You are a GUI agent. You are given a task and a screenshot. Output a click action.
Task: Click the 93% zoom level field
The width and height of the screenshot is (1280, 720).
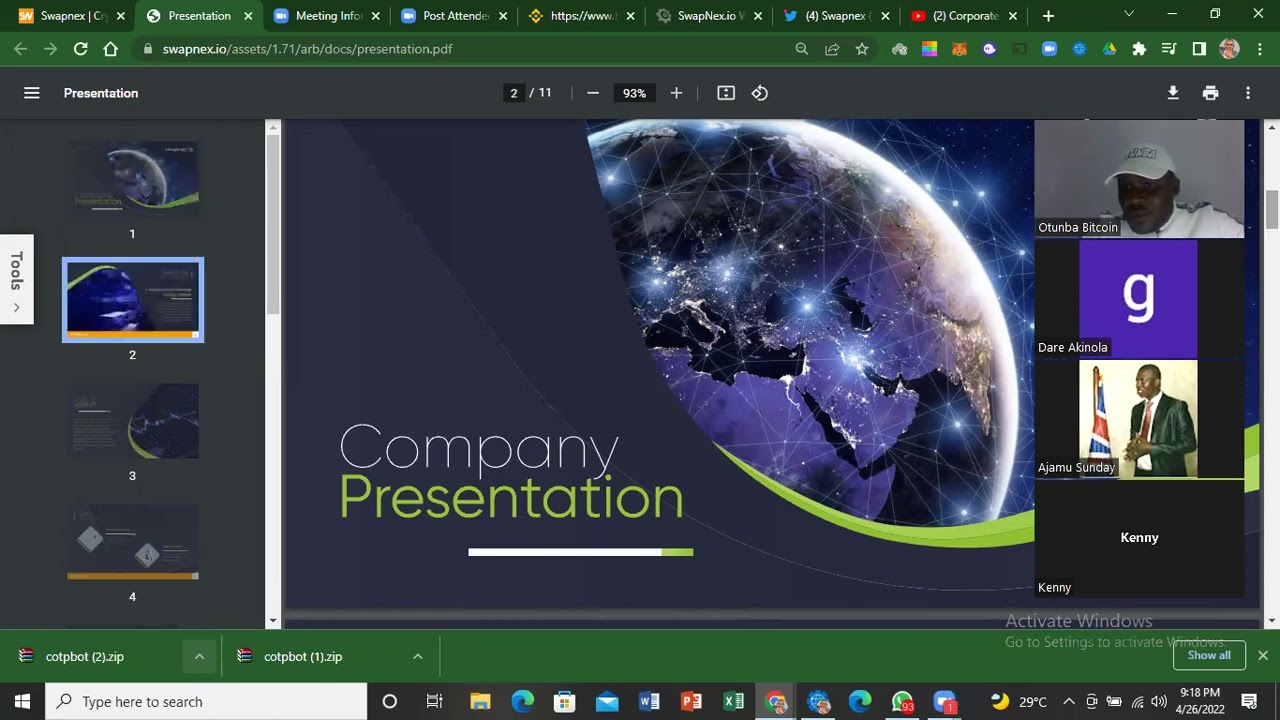tap(634, 93)
